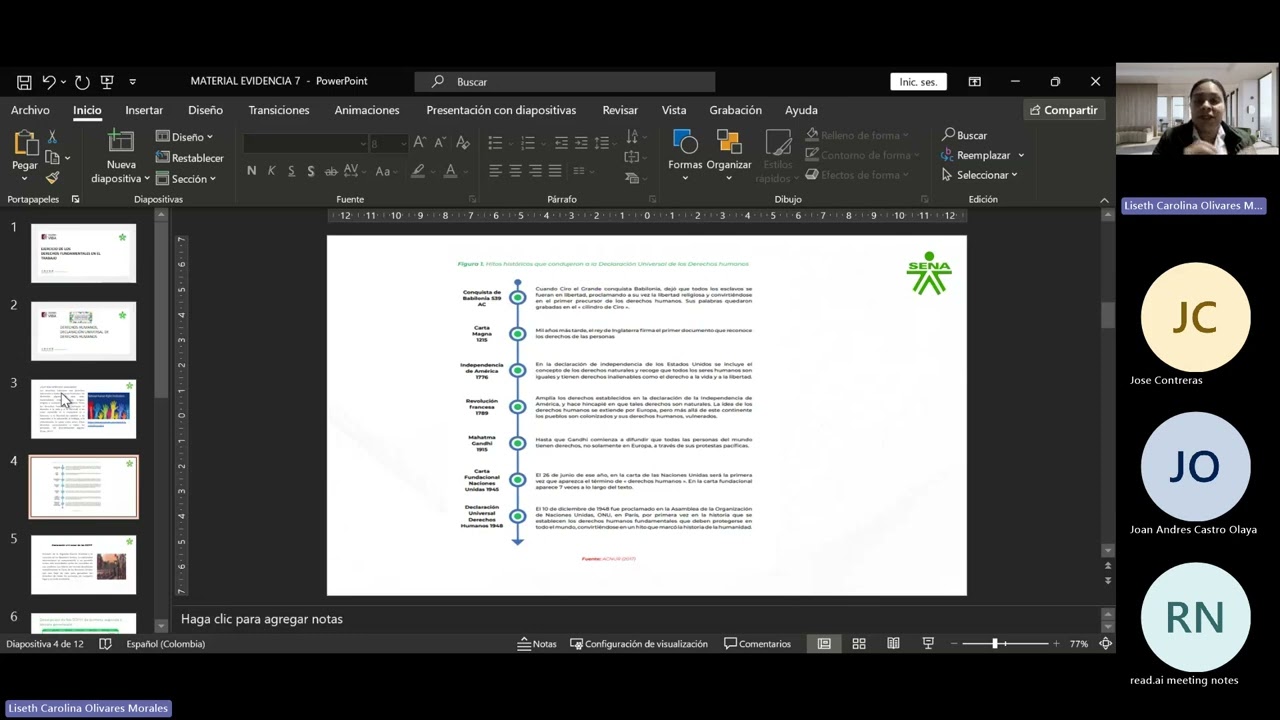Justify the text
This screenshot has height=720, width=1280.
555,171
